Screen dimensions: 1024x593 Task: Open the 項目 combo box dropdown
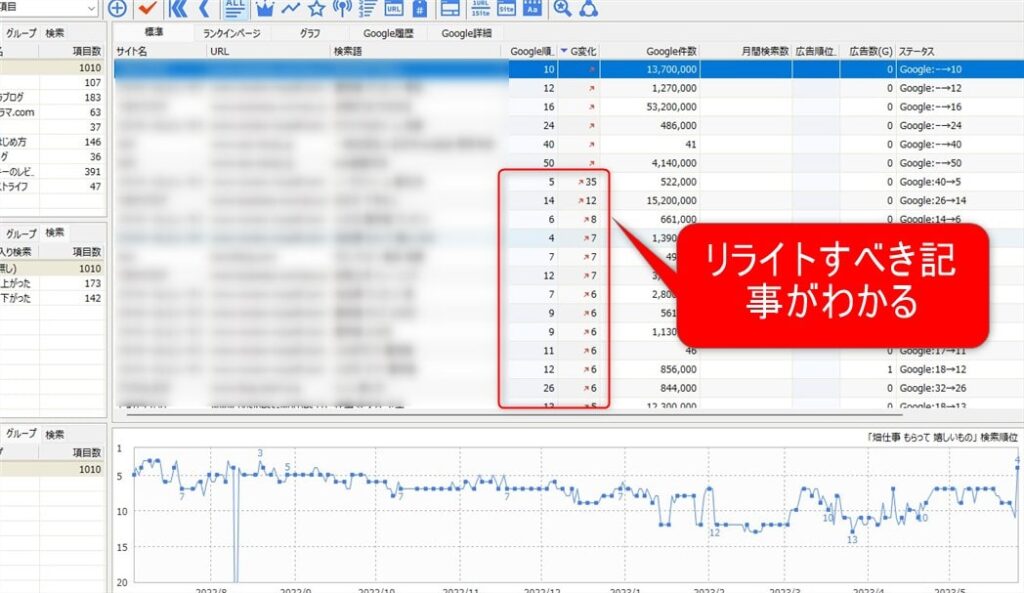click(91, 8)
